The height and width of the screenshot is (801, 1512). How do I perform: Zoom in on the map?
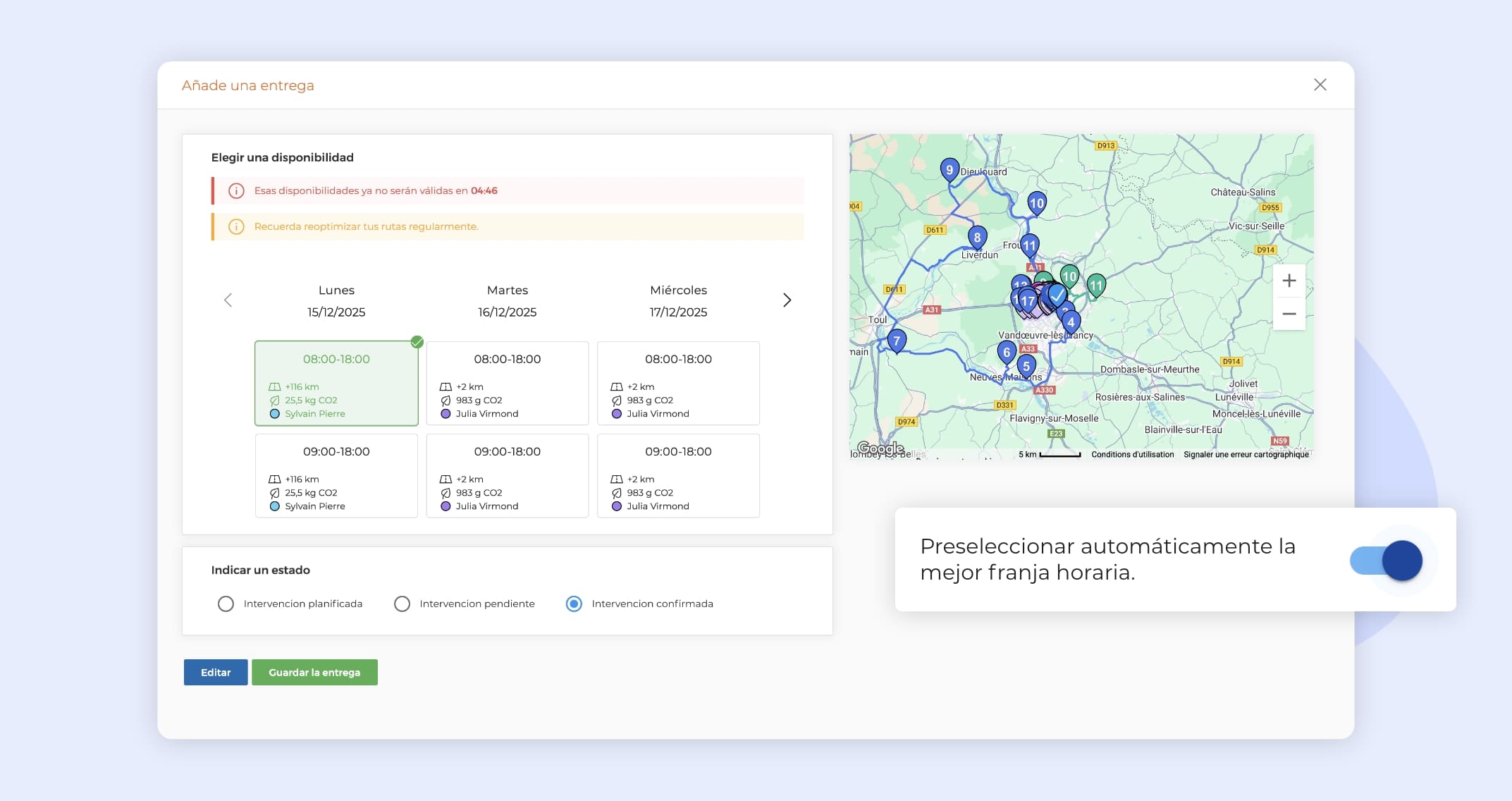coord(1289,281)
